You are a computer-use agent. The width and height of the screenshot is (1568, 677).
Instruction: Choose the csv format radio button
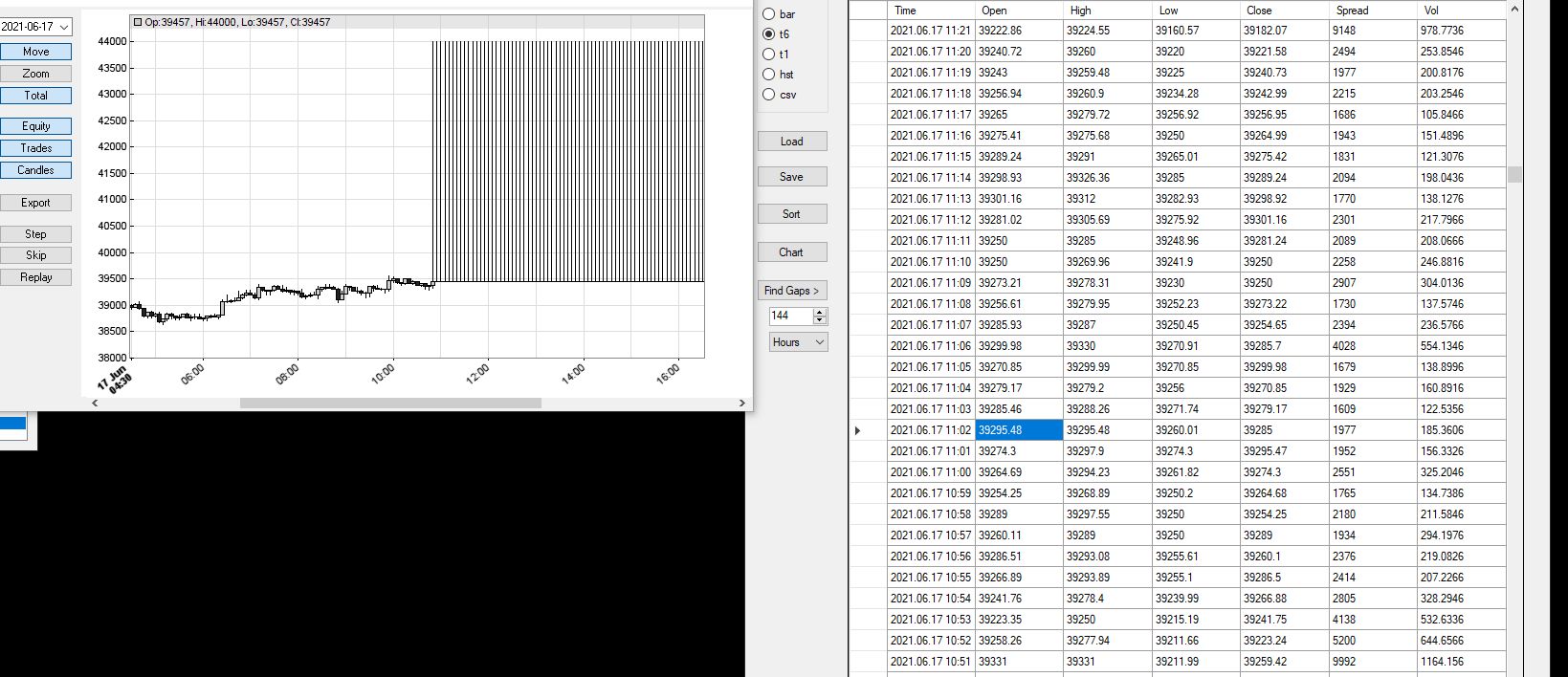point(768,95)
